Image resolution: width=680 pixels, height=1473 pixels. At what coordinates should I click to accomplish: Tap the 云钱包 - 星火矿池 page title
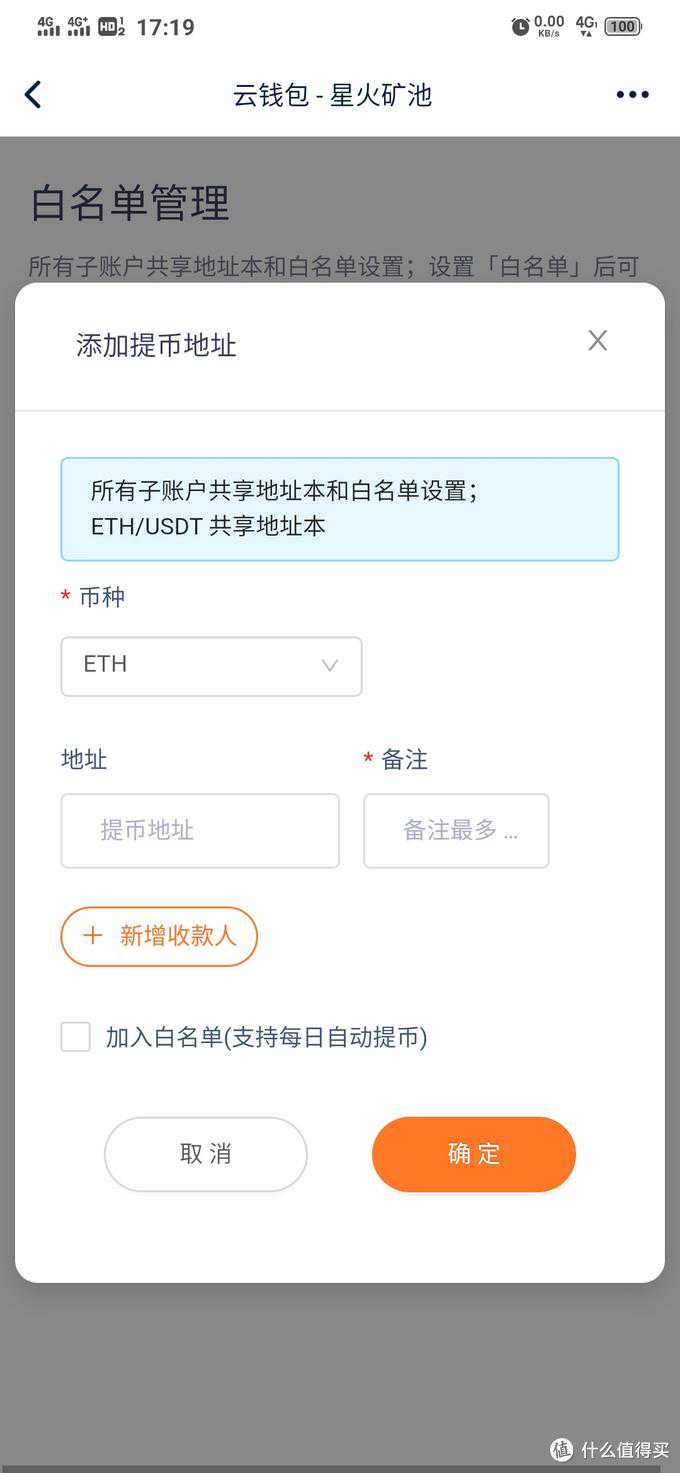pos(332,95)
